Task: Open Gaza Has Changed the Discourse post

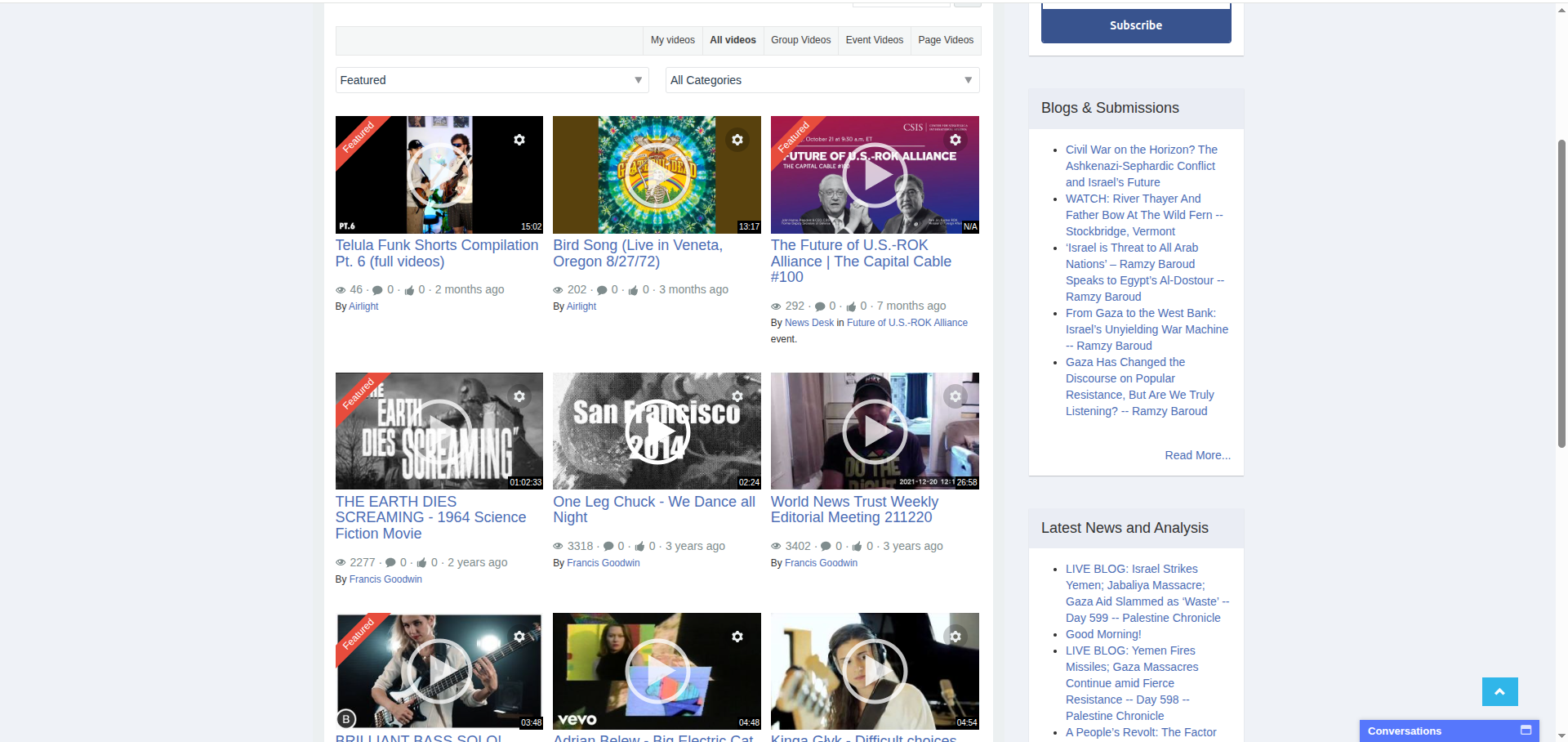Action: click(x=1139, y=387)
